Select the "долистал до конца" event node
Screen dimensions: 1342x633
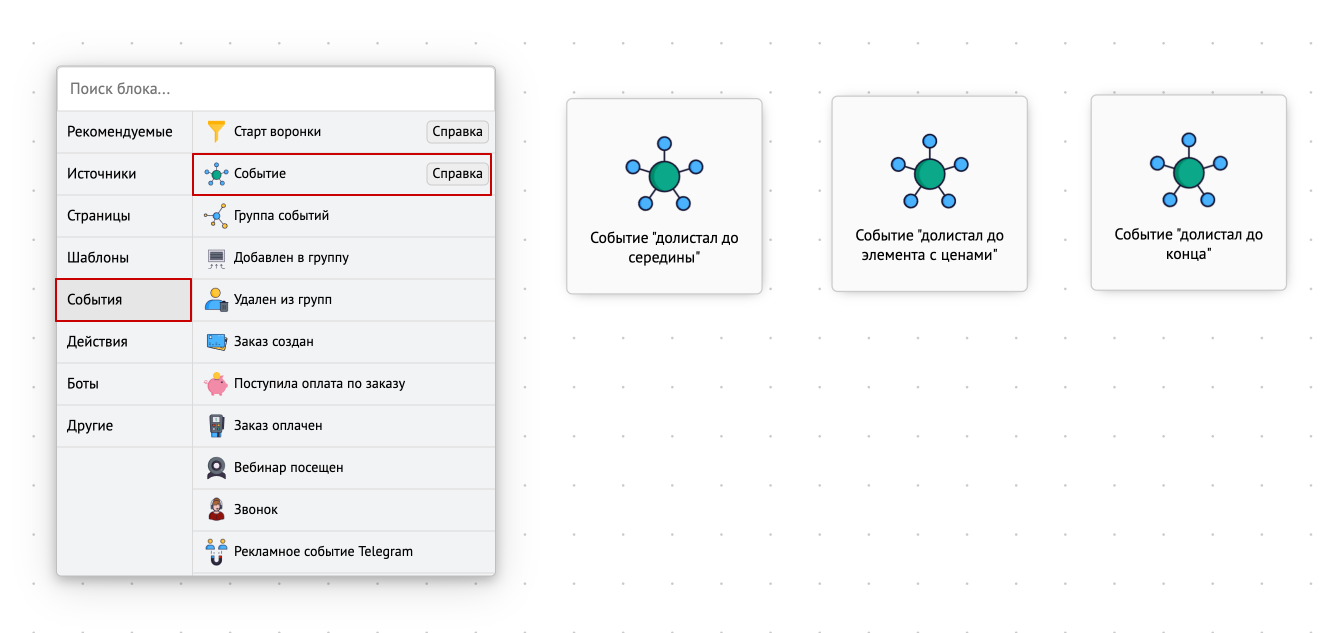click(x=1188, y=192)
